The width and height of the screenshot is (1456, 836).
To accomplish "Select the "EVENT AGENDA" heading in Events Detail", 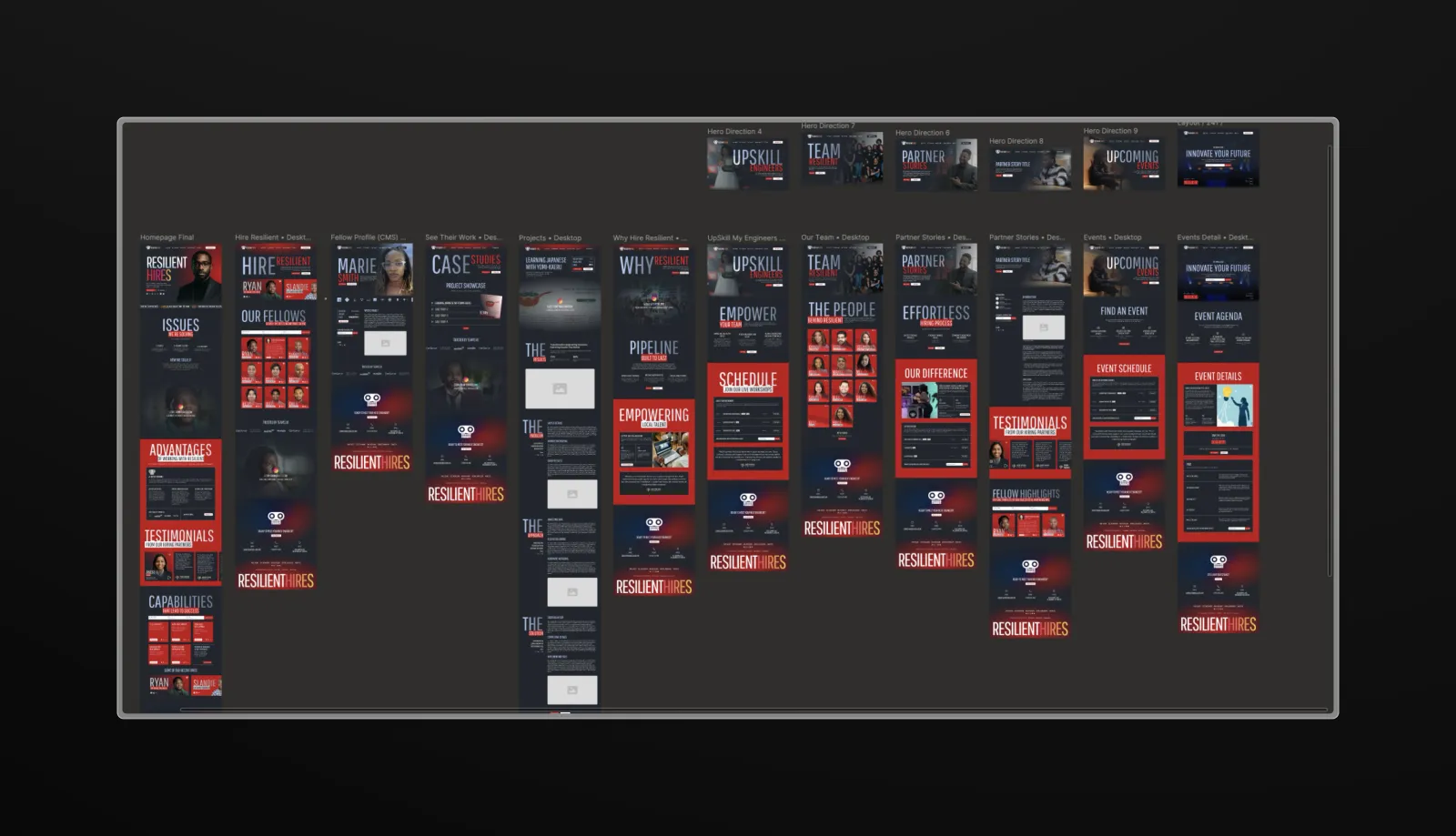I will click(1218, 317).
